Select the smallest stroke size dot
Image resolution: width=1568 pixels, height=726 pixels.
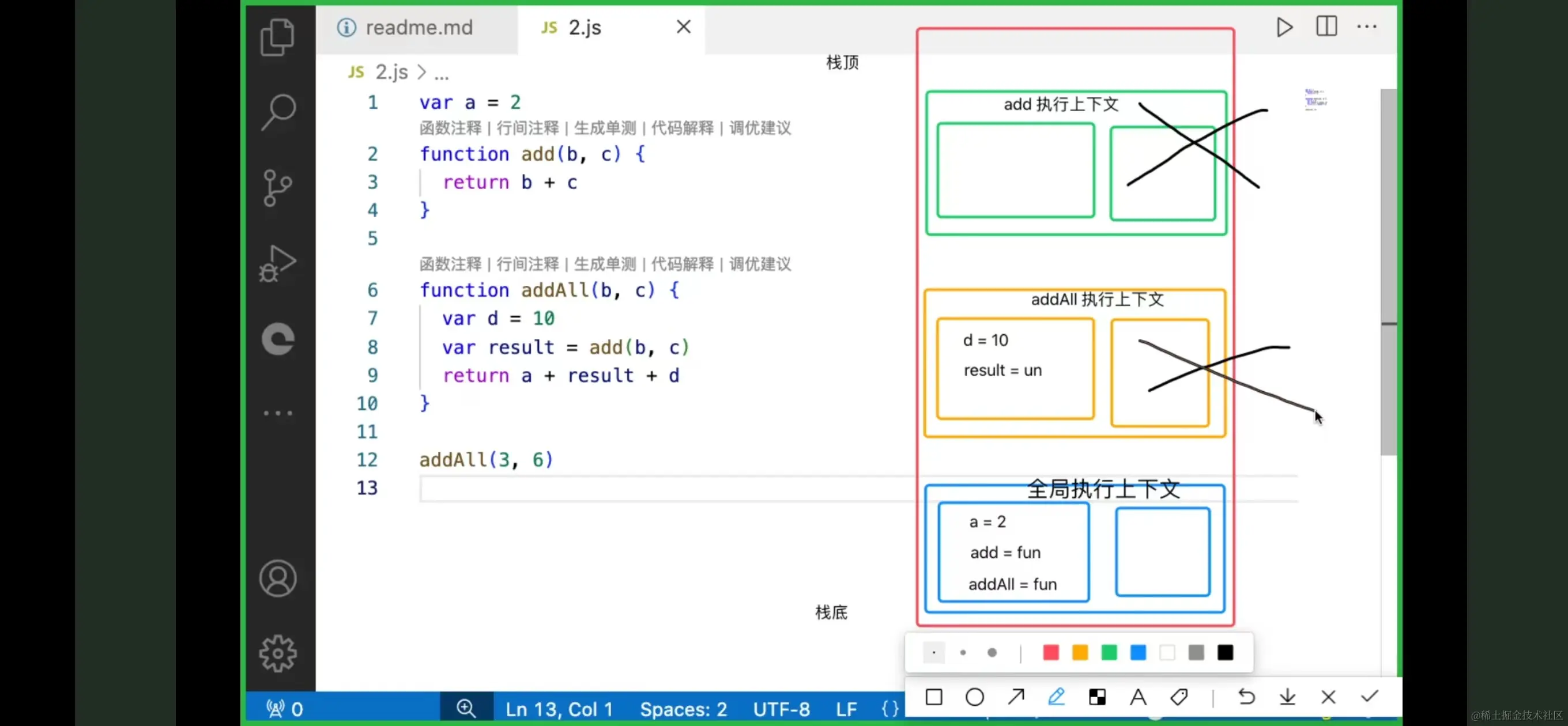click(x=933, y=652)
